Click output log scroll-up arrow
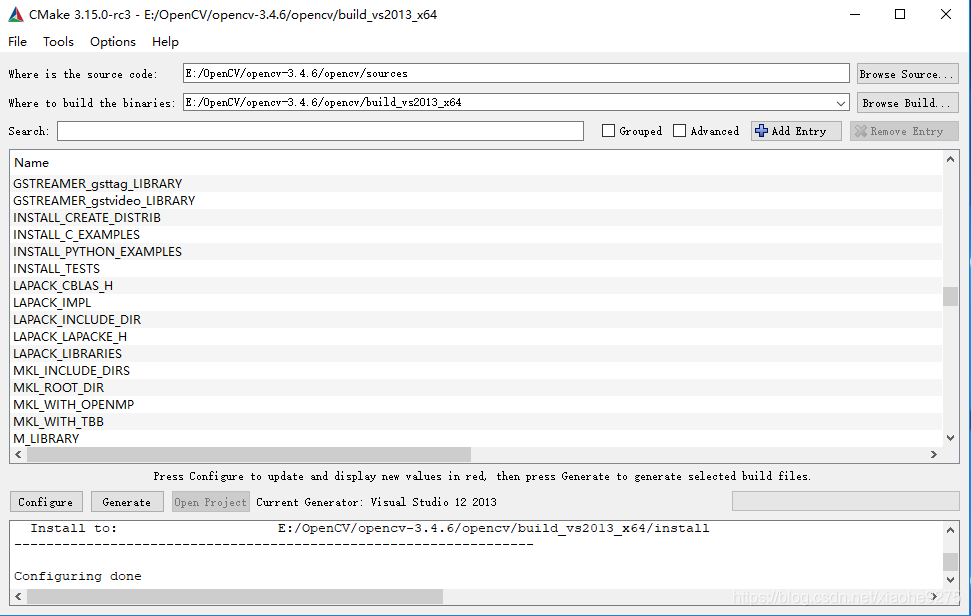The height and width of the screenshot is (616, 971). [x=951, y=529]
